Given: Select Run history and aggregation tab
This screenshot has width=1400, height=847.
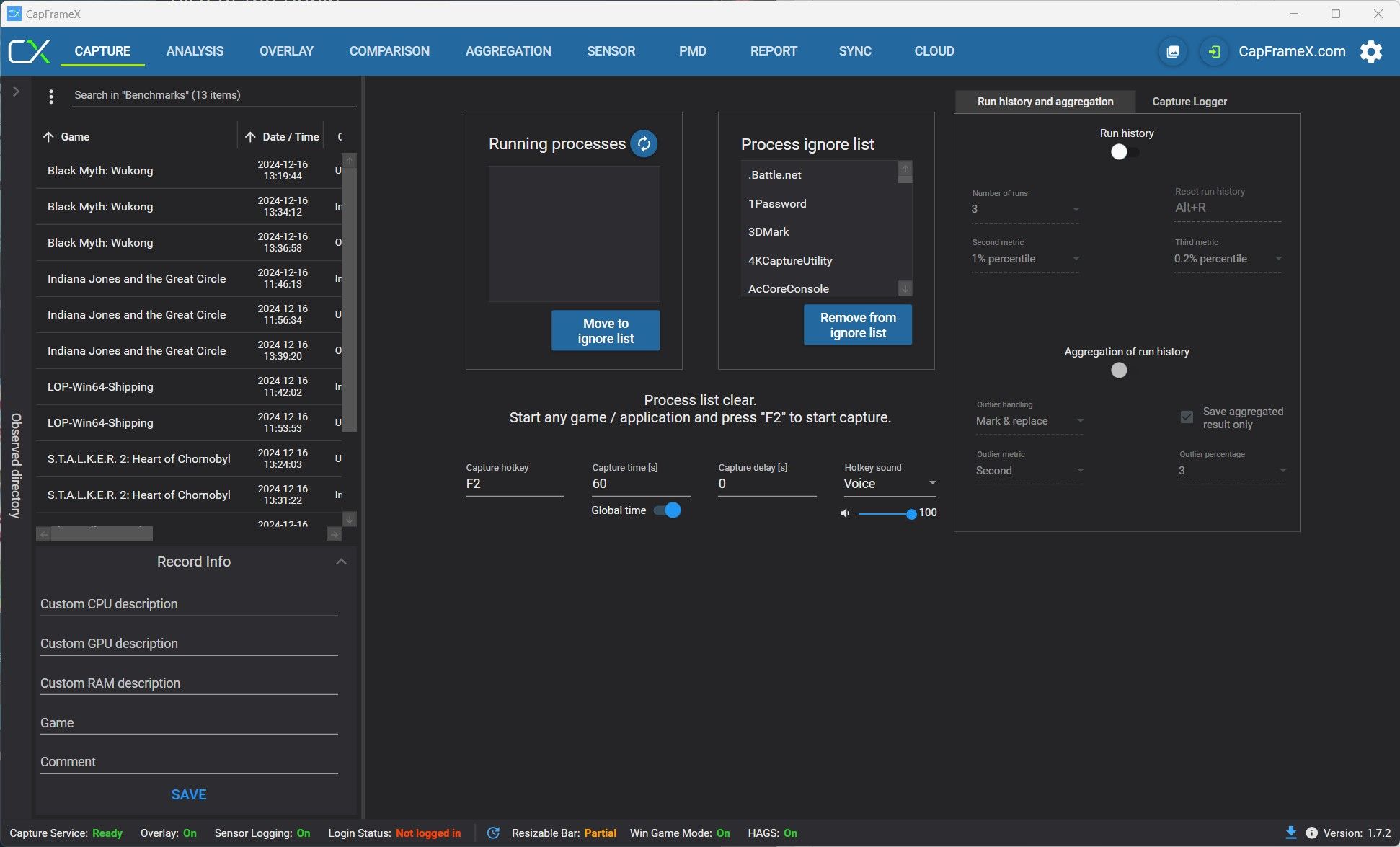Looking at the screenshot, I should click(x=1045, y=102).
